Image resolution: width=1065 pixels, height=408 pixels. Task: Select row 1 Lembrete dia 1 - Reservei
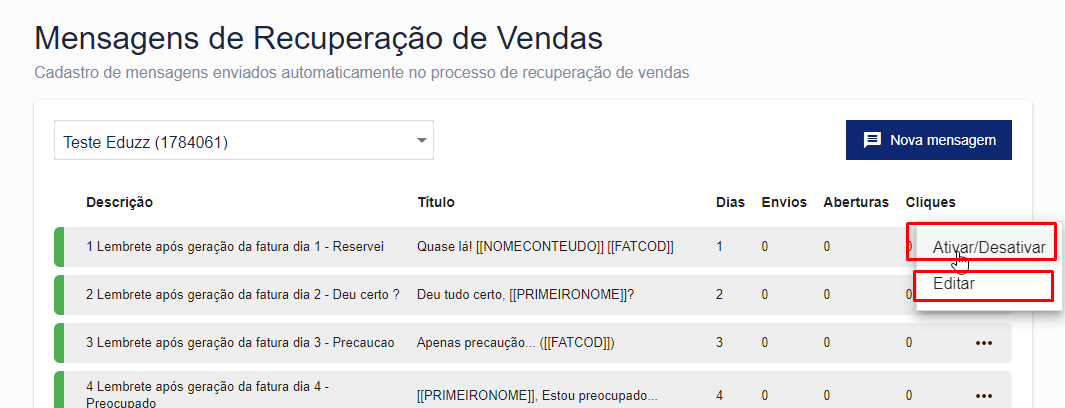click(235, 247)
